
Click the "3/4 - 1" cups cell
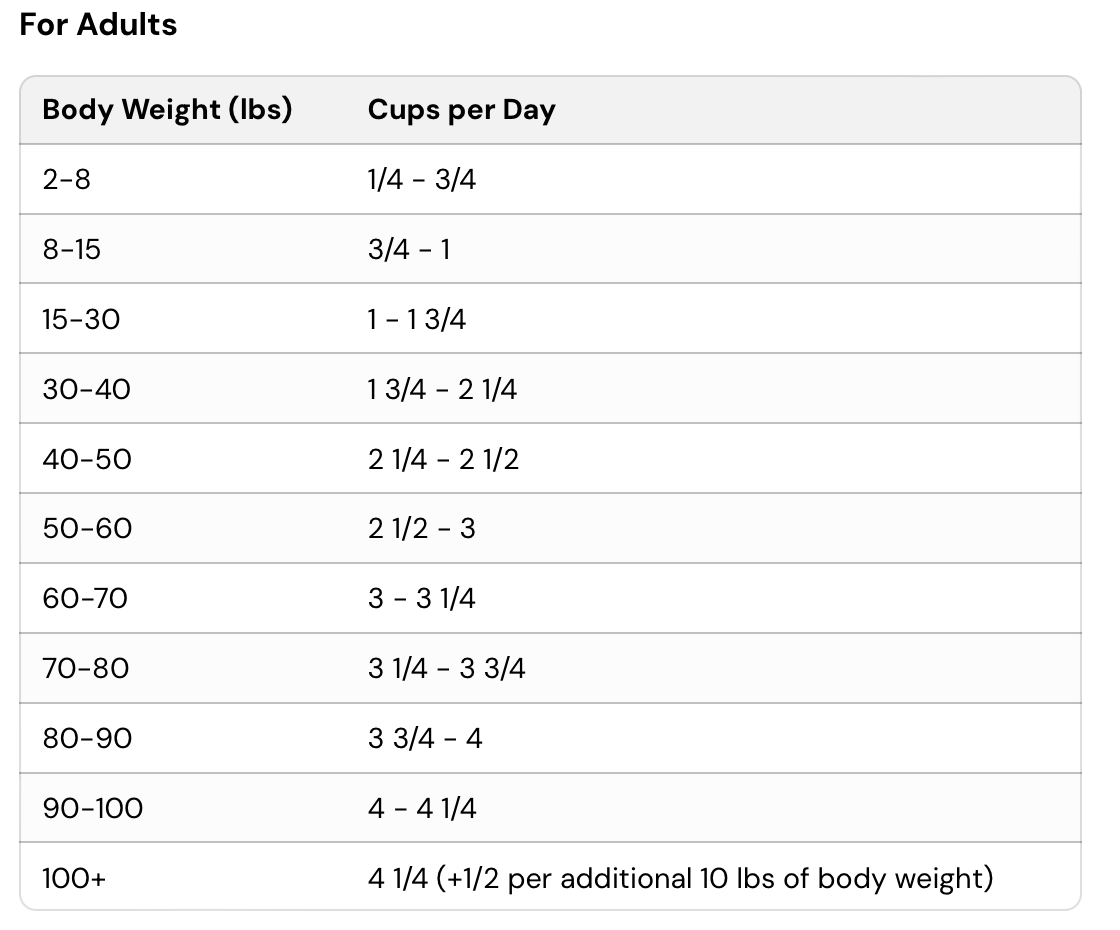(x=409, y=249)
